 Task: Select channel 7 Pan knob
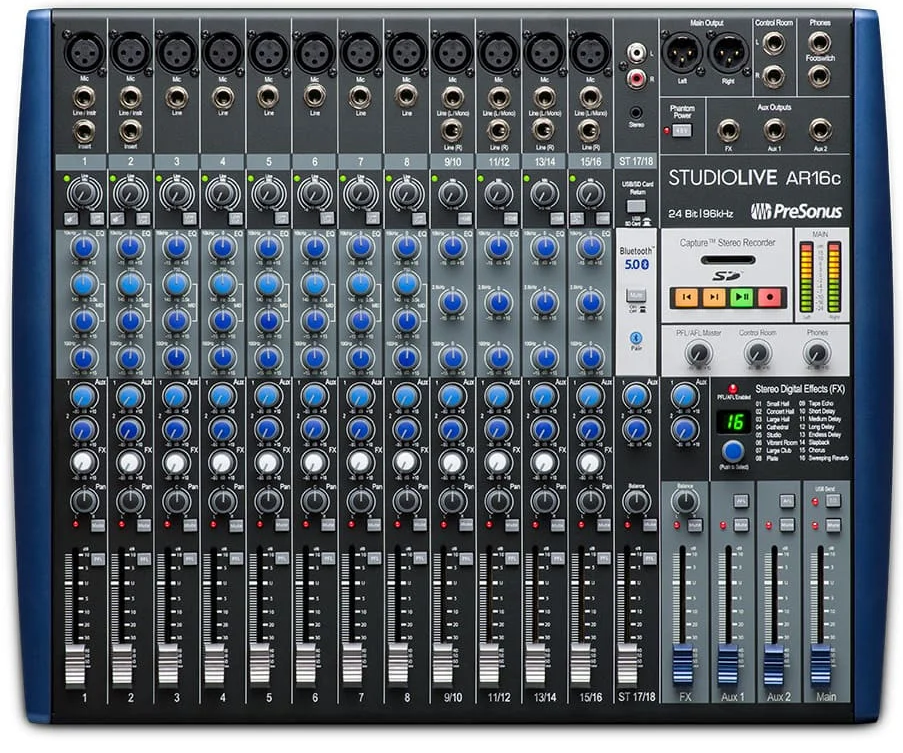361,501
